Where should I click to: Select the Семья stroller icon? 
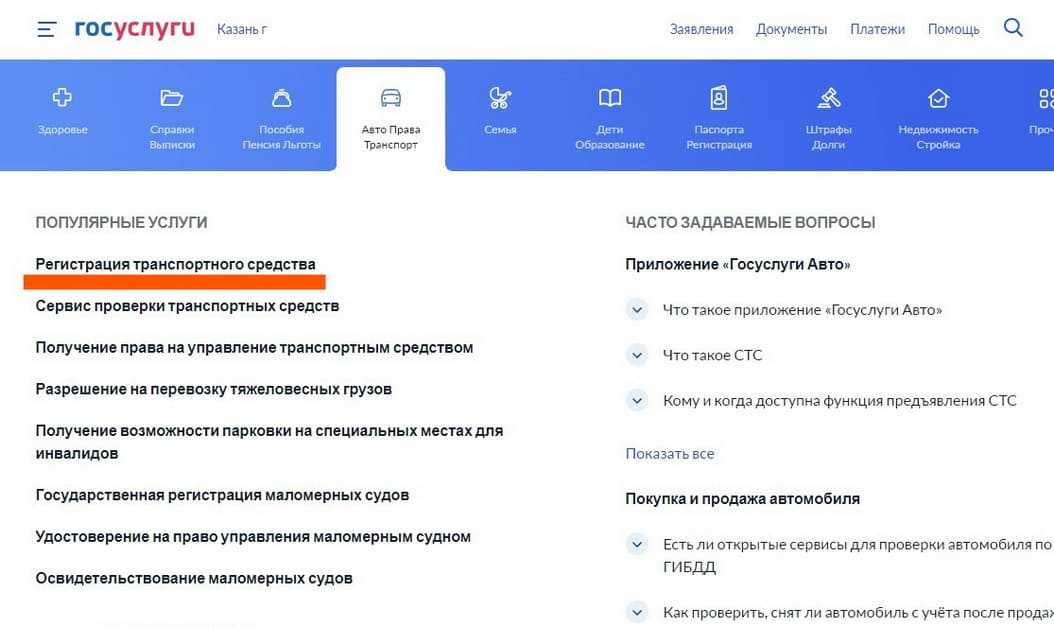click(x=500, y=98)
